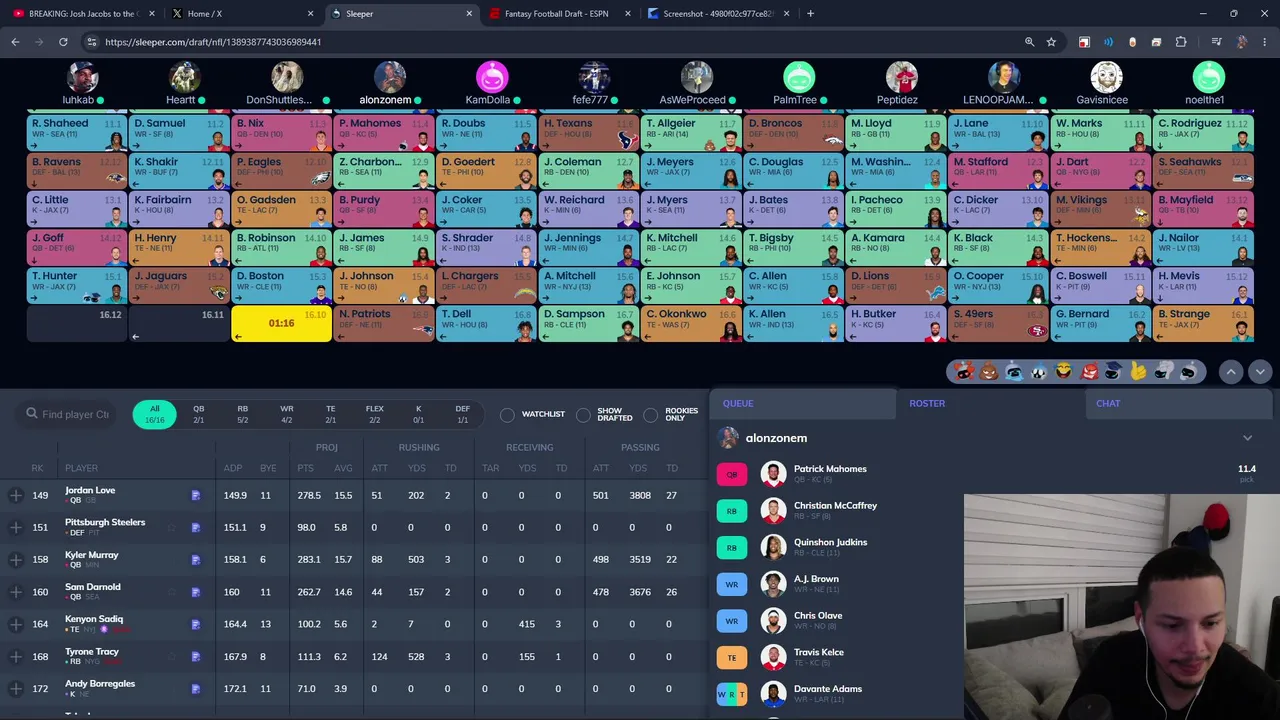
Task: Add Pittsburgh Steelers with the plus icon
Action: pyautogui.click(x=15, y=527)
